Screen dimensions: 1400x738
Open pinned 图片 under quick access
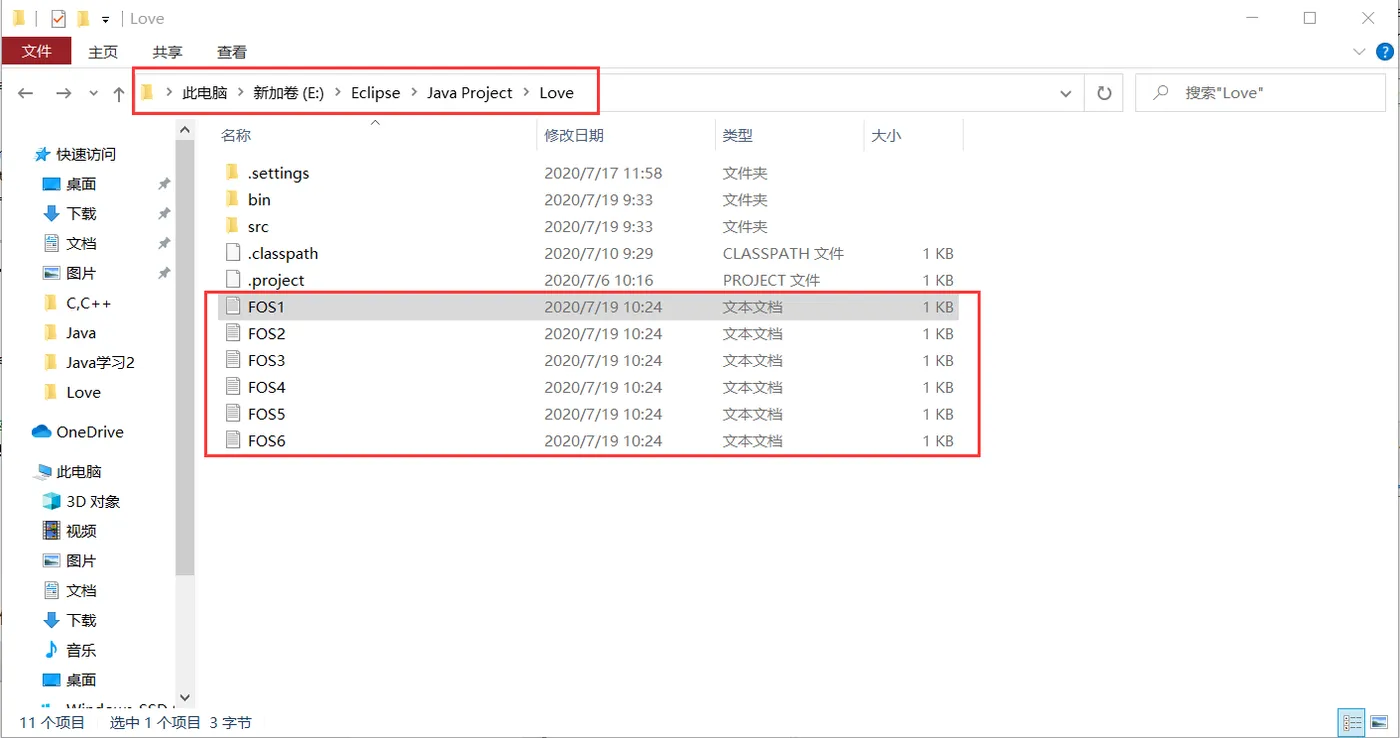(x=81, y=273)
